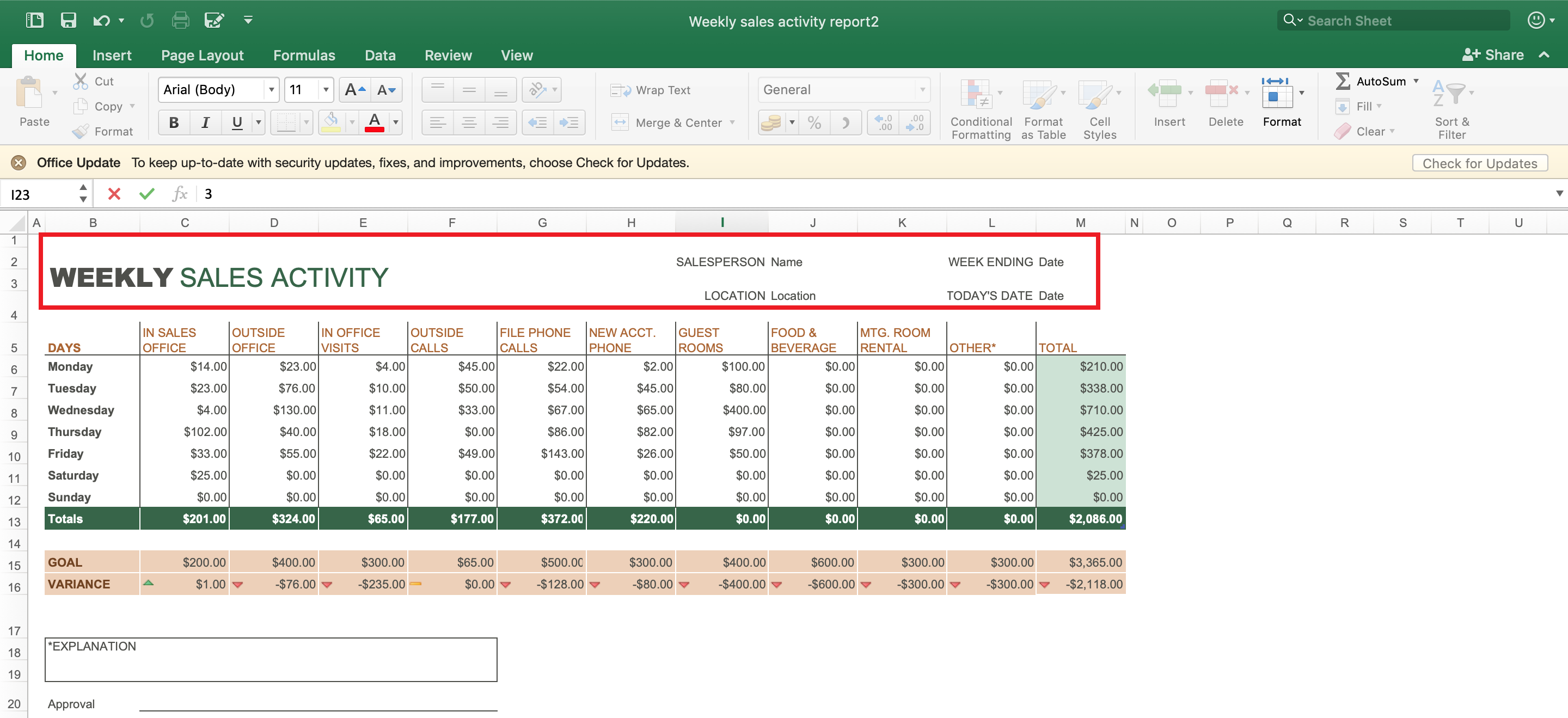Open Cell Styles gallery
Image resolution: width=1568 pixels, height=718 pixels.
click(1099, 109)
